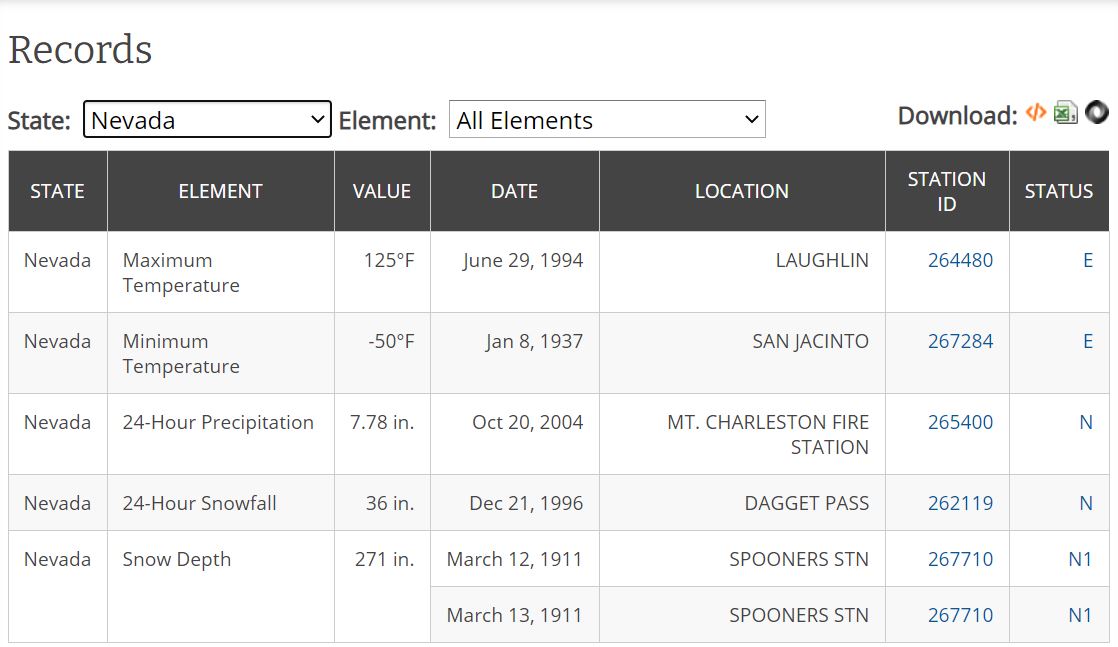
Task: Open station 267710 in March 12, 1911 row
Action: point(960,559)
